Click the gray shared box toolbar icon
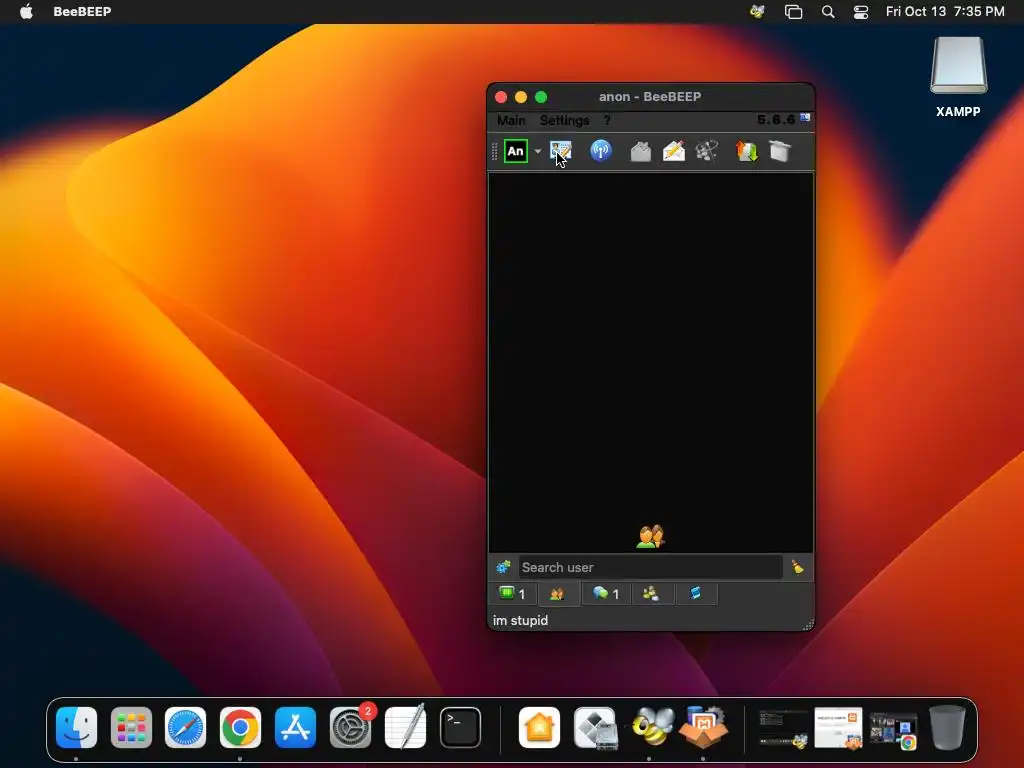This screenshot has width=1024, height=768. [780, 152]
